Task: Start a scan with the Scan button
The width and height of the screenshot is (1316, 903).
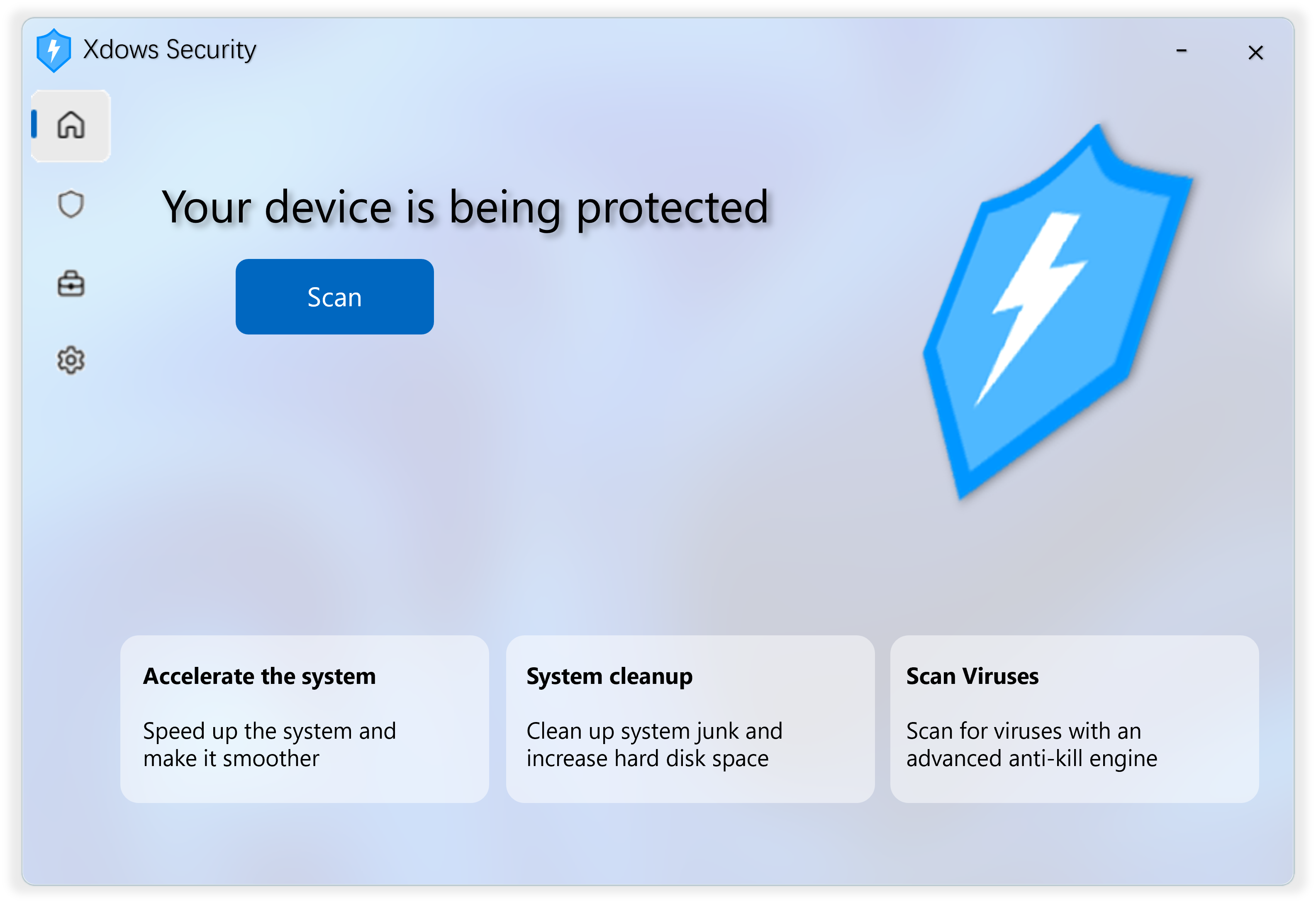Action: [x=335, y=297]
